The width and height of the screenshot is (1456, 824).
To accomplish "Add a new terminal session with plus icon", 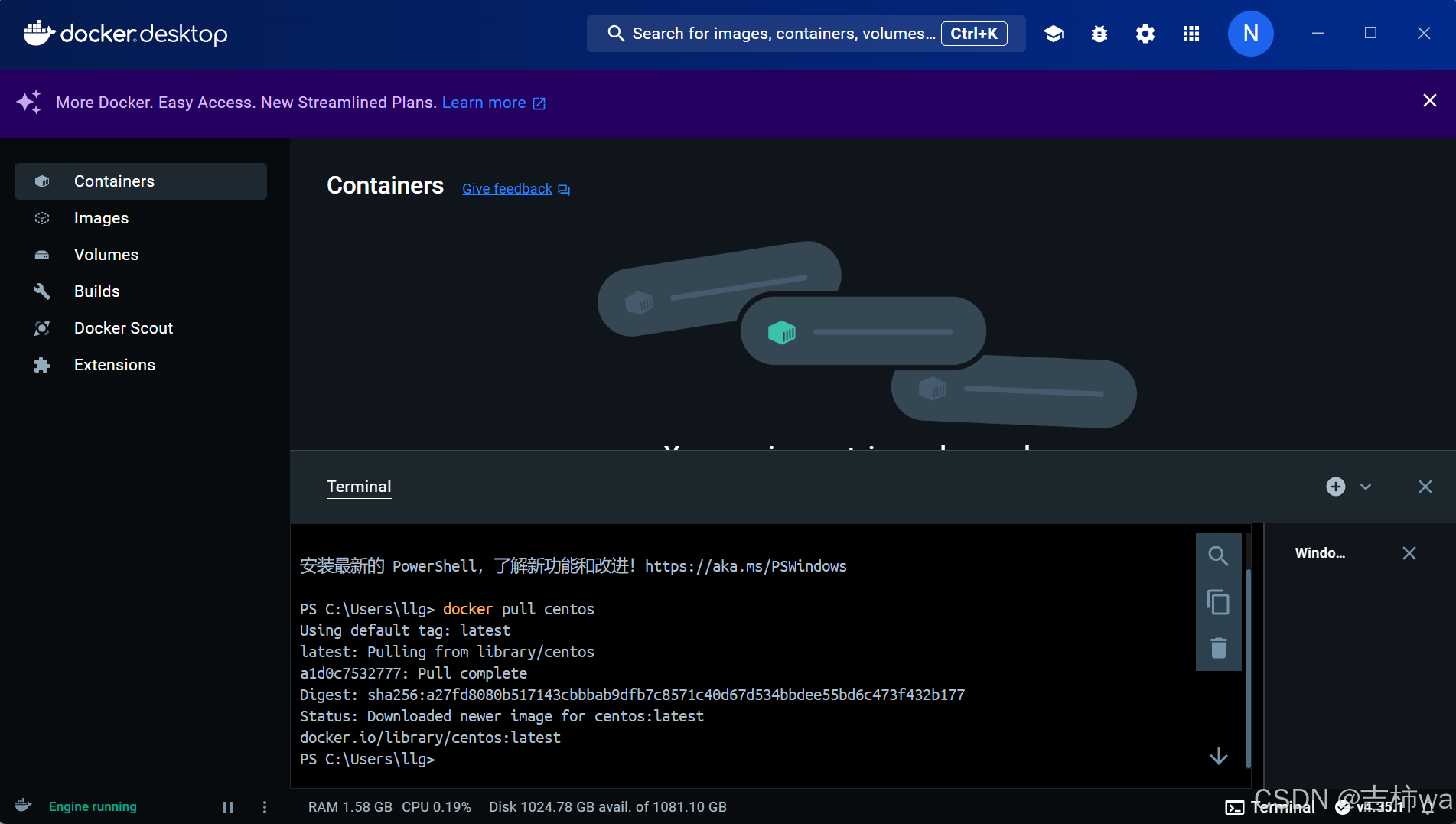I will click(1336, 487).
